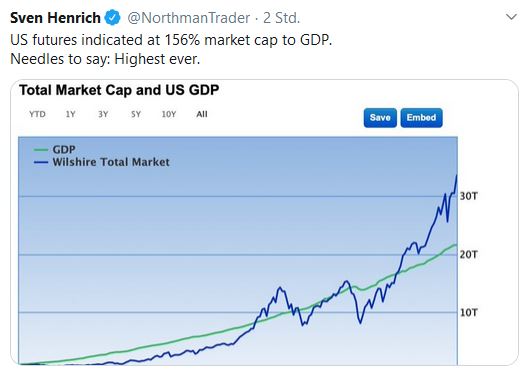Click the green GDP legend line swatch
Screen dimensions: 531x376
(41, 150)
